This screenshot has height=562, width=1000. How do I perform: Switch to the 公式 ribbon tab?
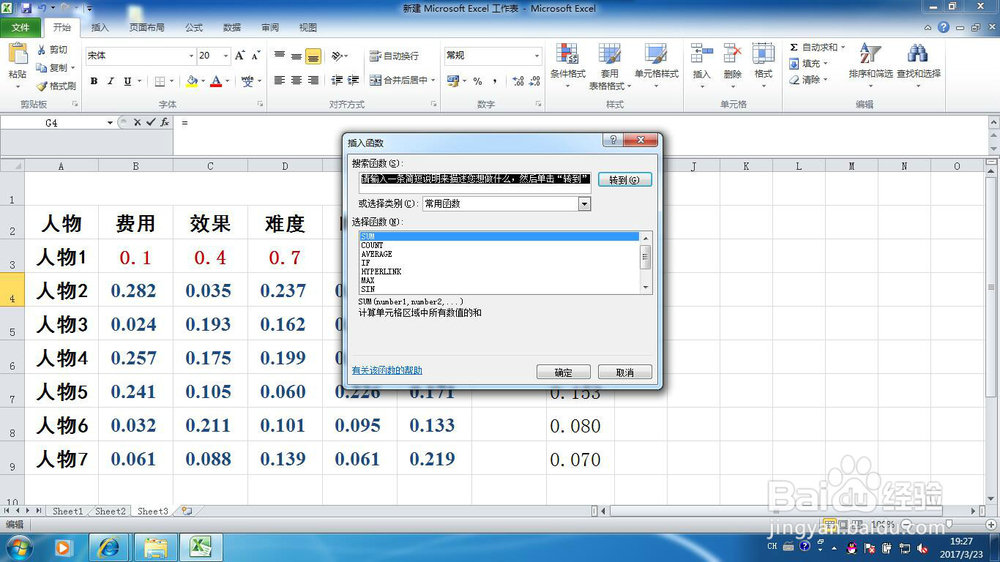coord(194,27)
